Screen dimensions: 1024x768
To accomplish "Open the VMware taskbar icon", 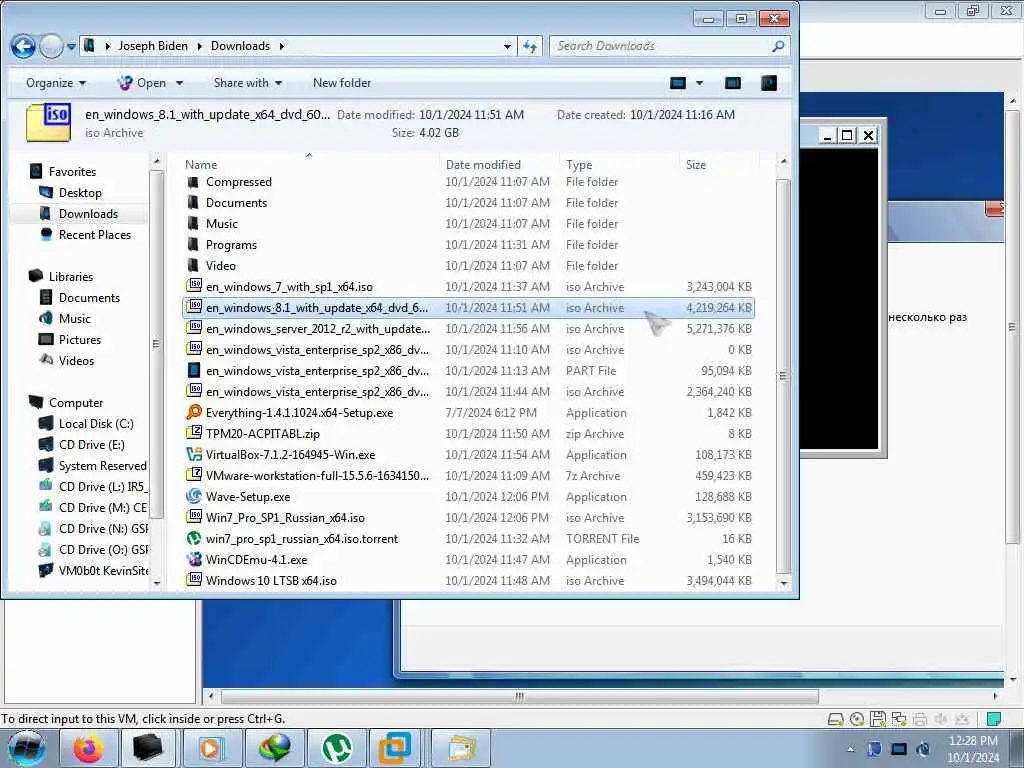I will [x=395, y=748].
